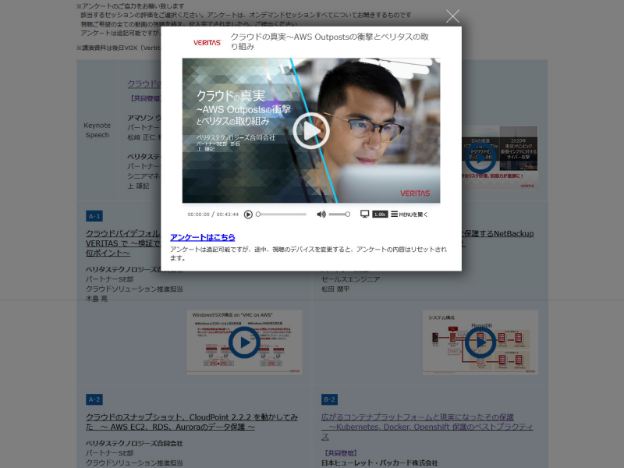624x468 pixels.
Task: Click the popup title クラウドの真実 text
Action: point(330,41)
